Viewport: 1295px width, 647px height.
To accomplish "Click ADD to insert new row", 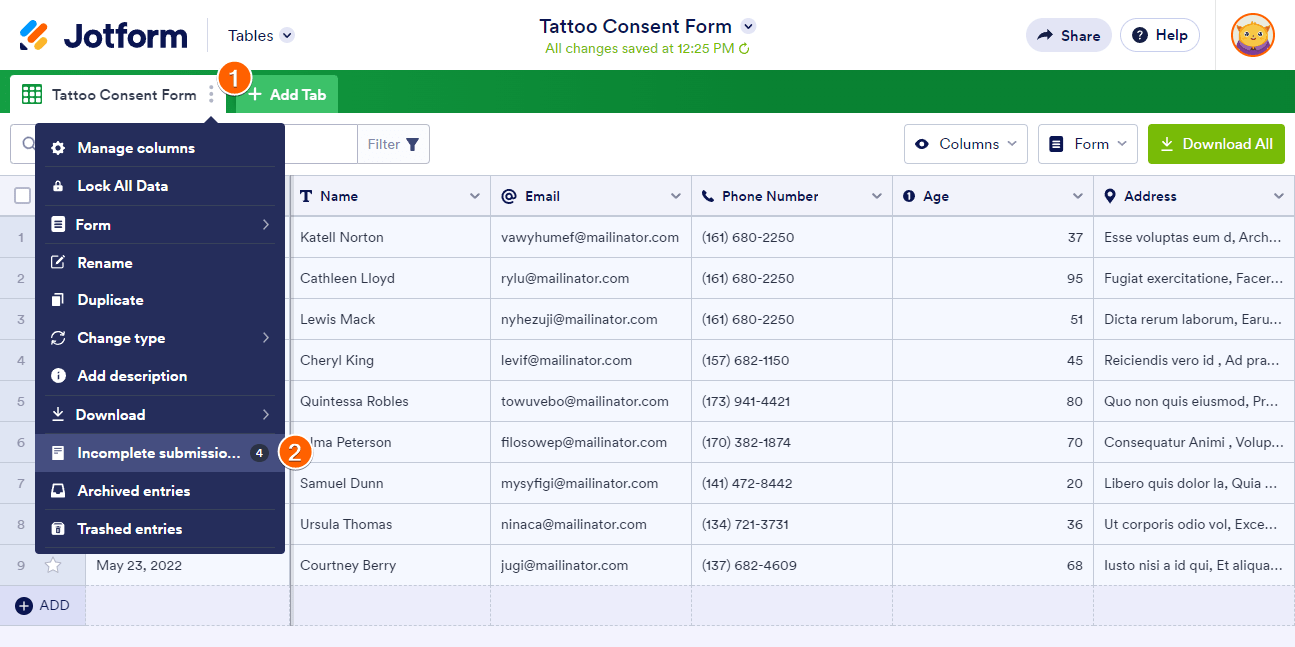I will point(43,606).
